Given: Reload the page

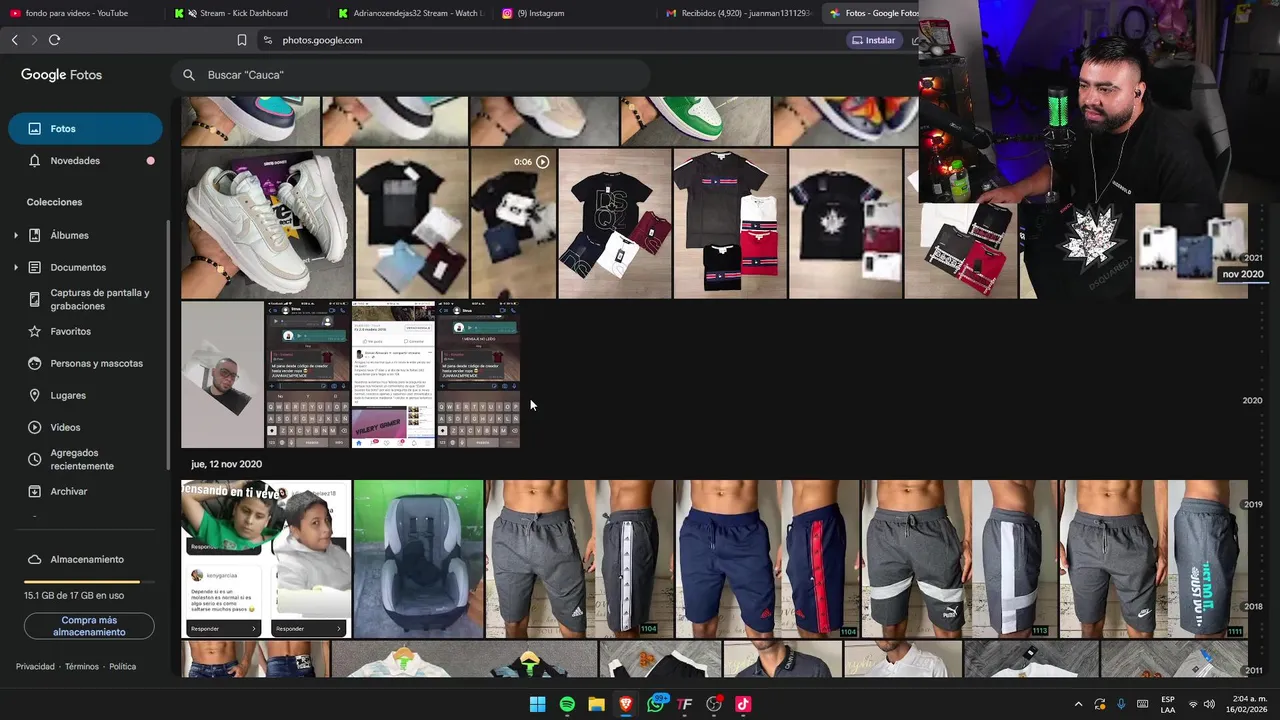Looking at the screenshot, I should pyautogui.click(x=54, y=40).
